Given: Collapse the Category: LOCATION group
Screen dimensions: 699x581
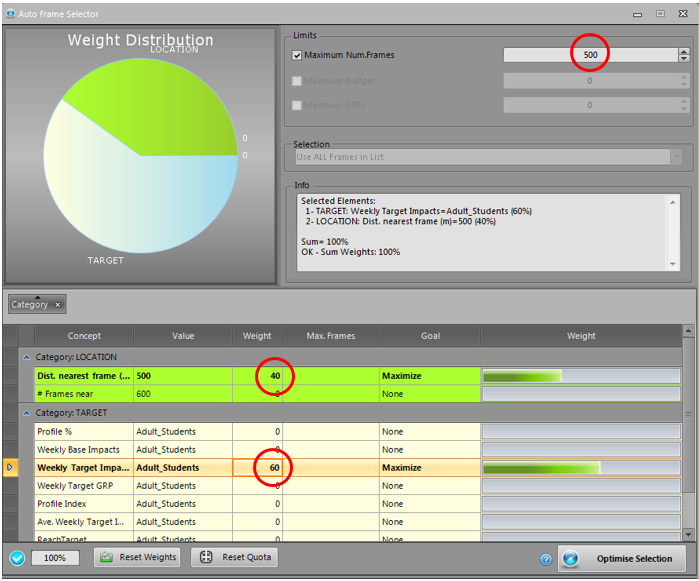Looking at the screenshot, I should click(x=25, y=357).
